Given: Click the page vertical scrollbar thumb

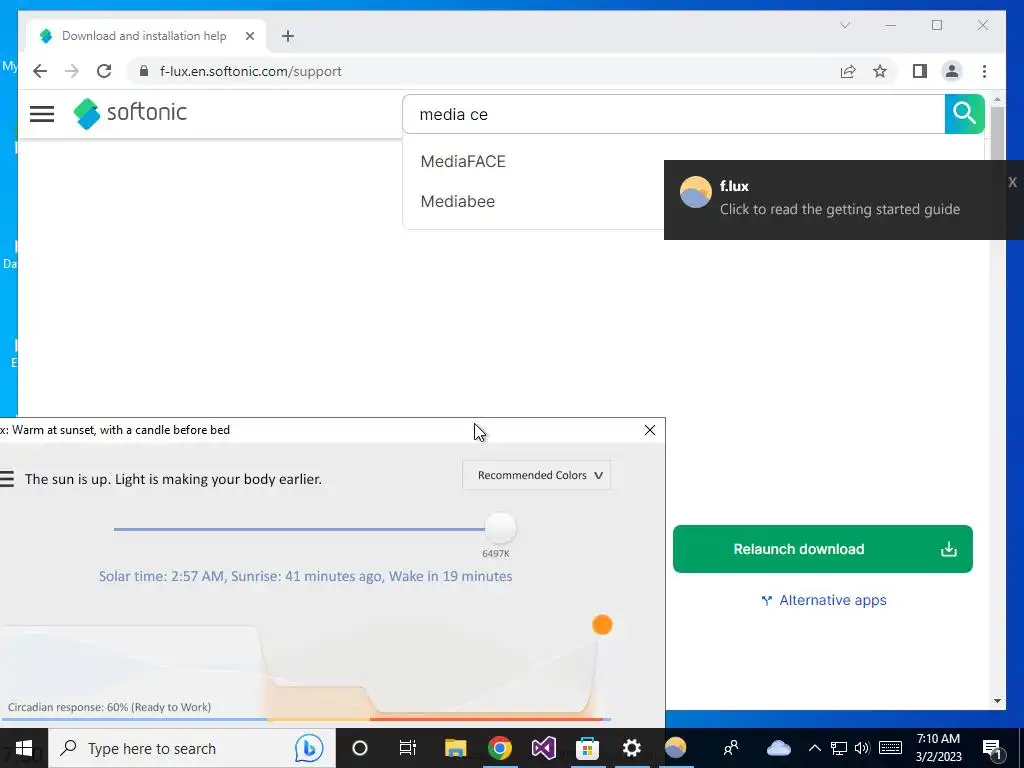Looking at the screenshot, I should point(997,135).
